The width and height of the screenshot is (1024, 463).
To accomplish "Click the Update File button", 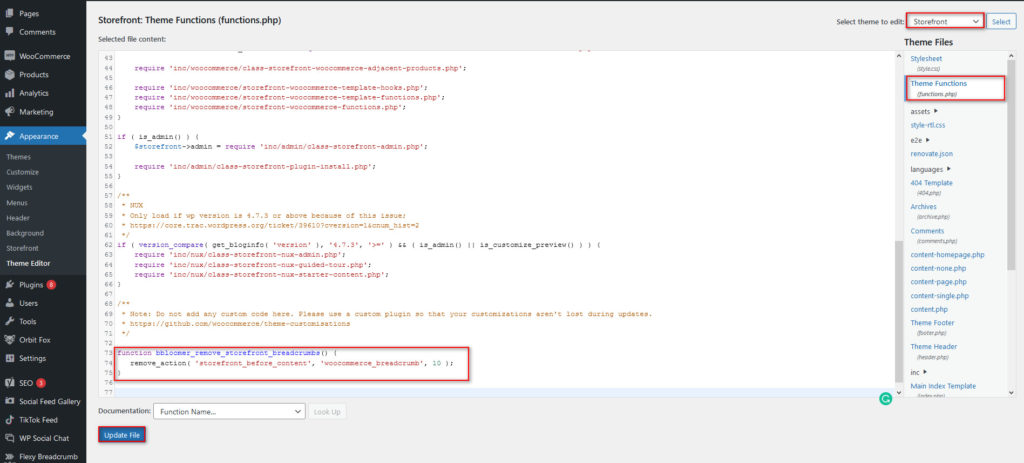I will tap(121, 435).
